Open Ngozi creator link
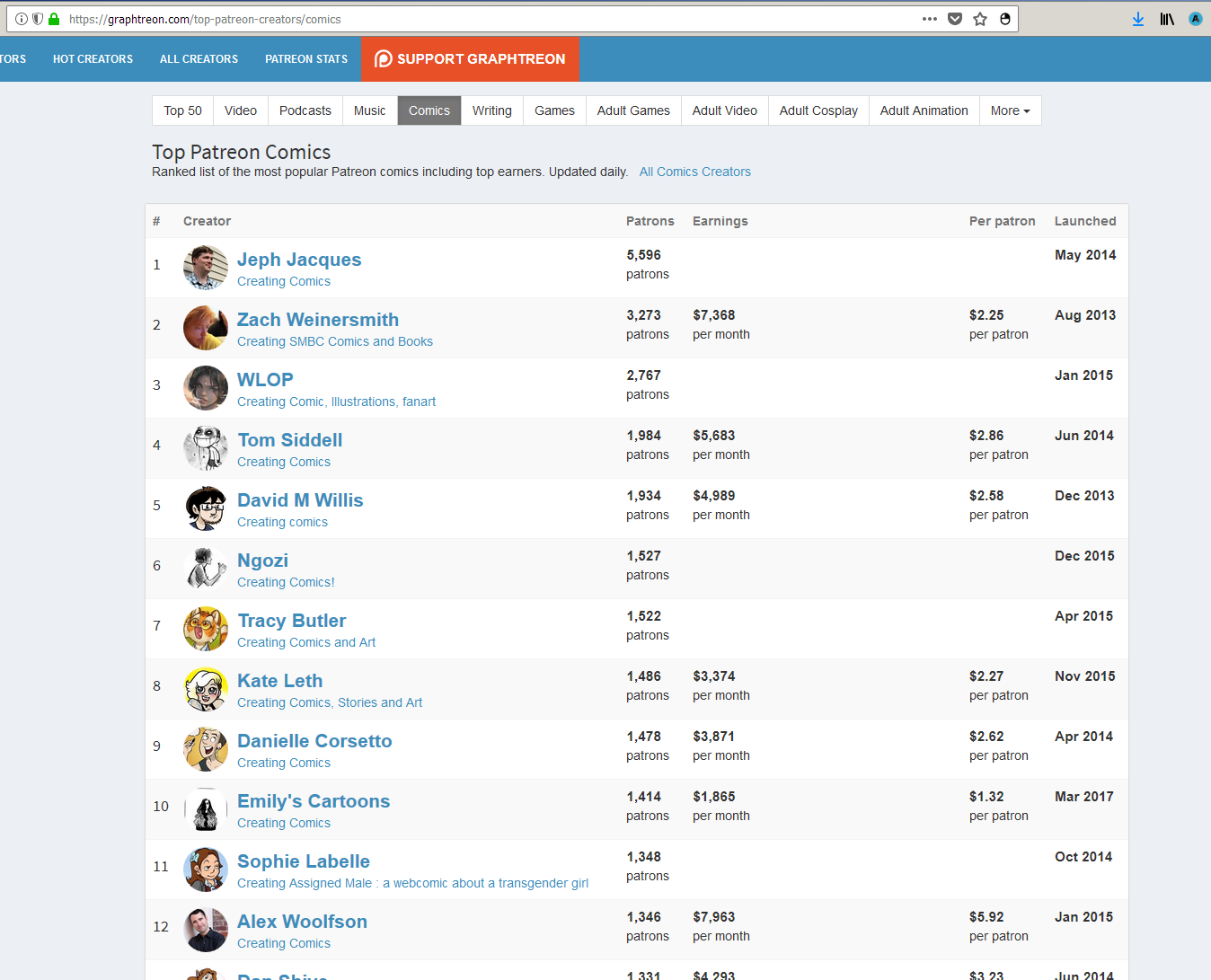 point(262,561)
